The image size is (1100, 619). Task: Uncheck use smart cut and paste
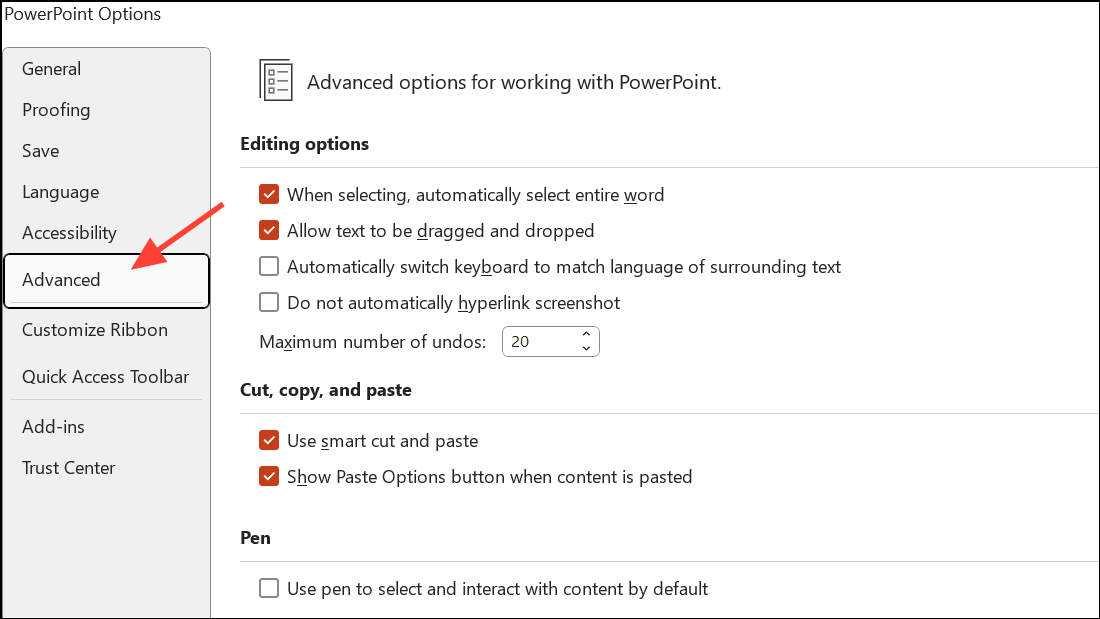click(x=269, y=440)
